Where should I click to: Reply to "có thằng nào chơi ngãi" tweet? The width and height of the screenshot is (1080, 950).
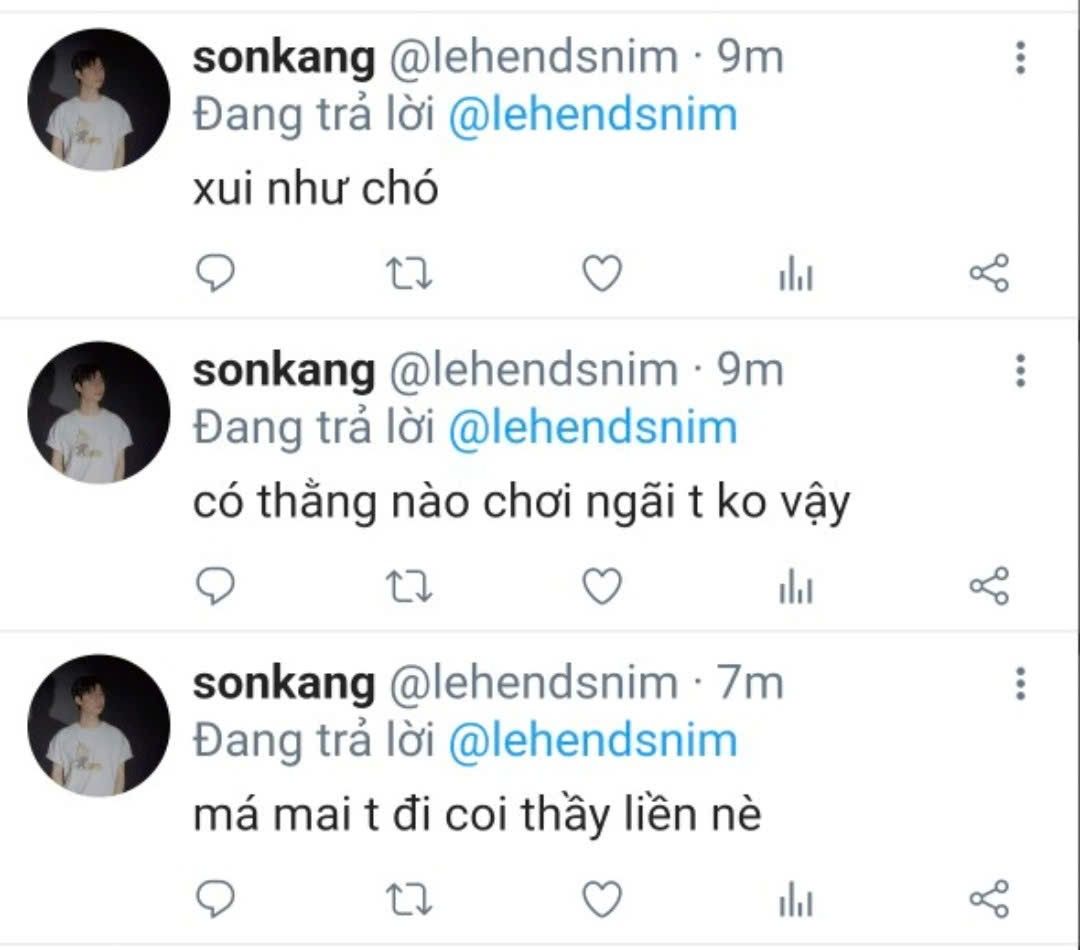pos(216,586)
